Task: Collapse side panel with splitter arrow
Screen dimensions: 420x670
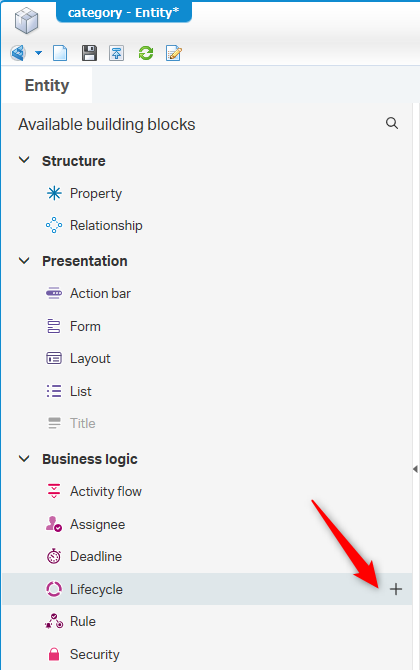Action: 415,469
